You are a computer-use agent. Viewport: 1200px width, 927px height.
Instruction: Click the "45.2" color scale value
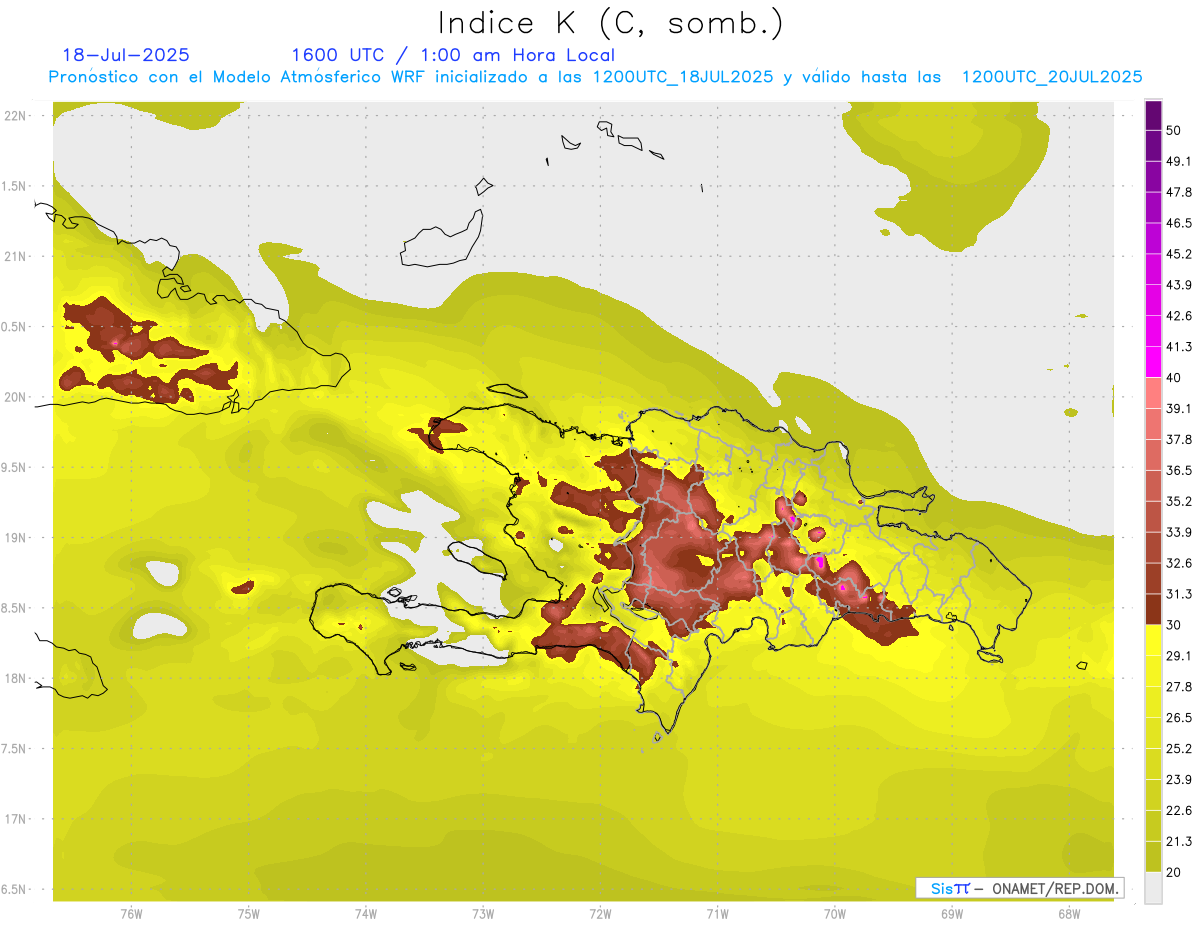click(x=1179, y=254)
